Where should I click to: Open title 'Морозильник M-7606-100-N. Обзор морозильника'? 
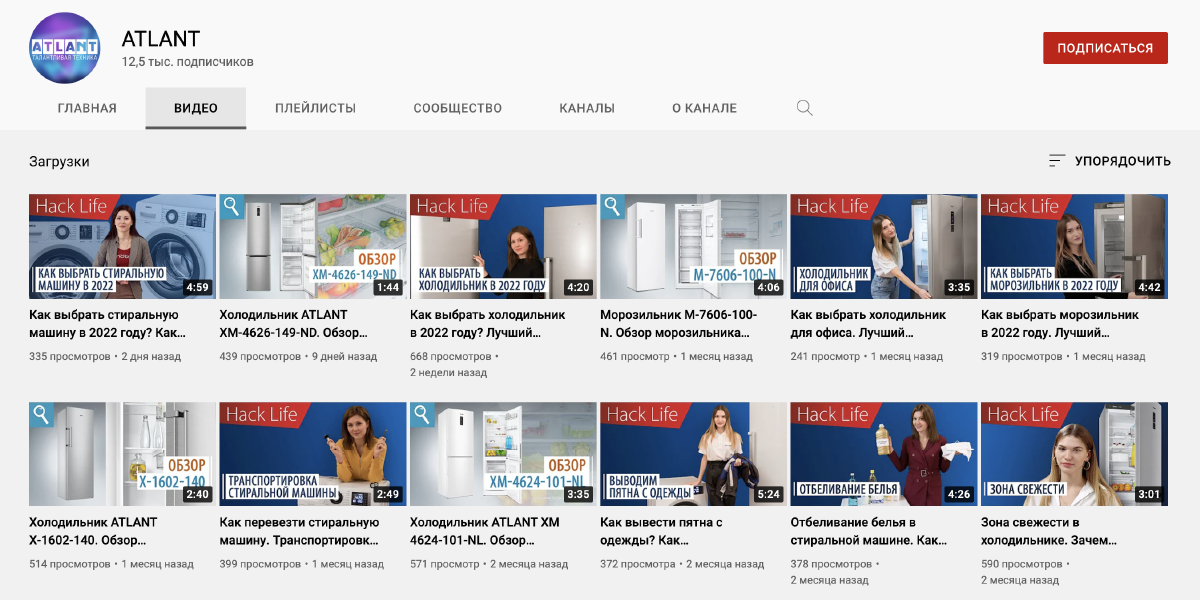pyautogui.click(x=679, y=324)
